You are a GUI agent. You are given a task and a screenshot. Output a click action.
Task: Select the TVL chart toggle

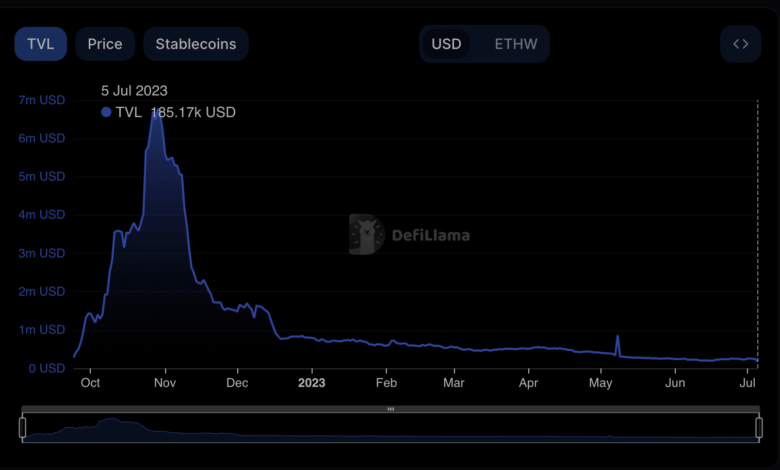(x=40, y=44)
